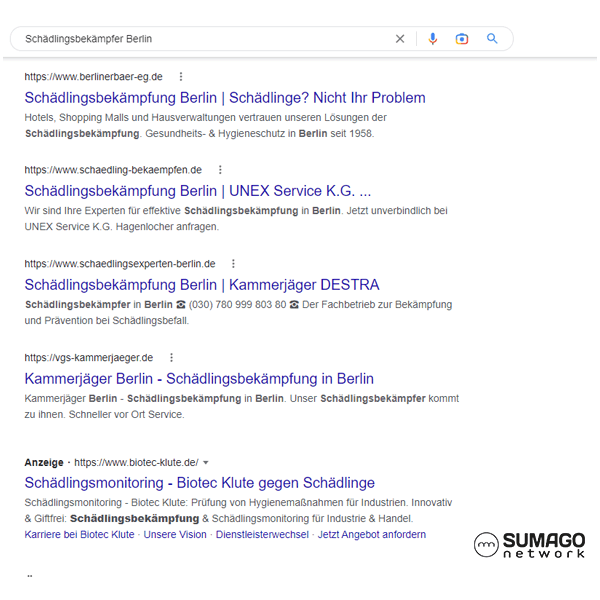Follow the 'Unsere Vision' sitelink
Viewport: 600px width, 600px height.
tap(175, 535)
